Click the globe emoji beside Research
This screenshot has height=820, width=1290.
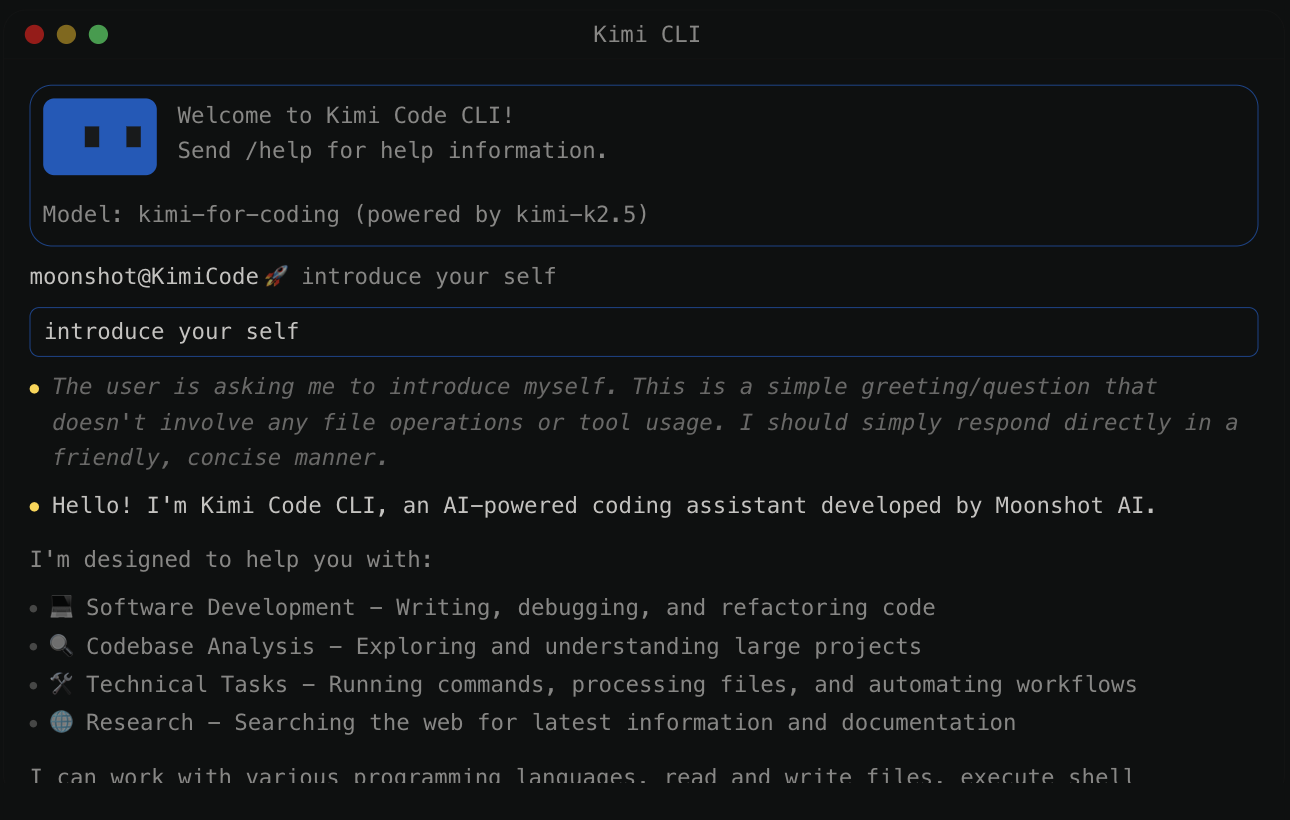point(61,721)
